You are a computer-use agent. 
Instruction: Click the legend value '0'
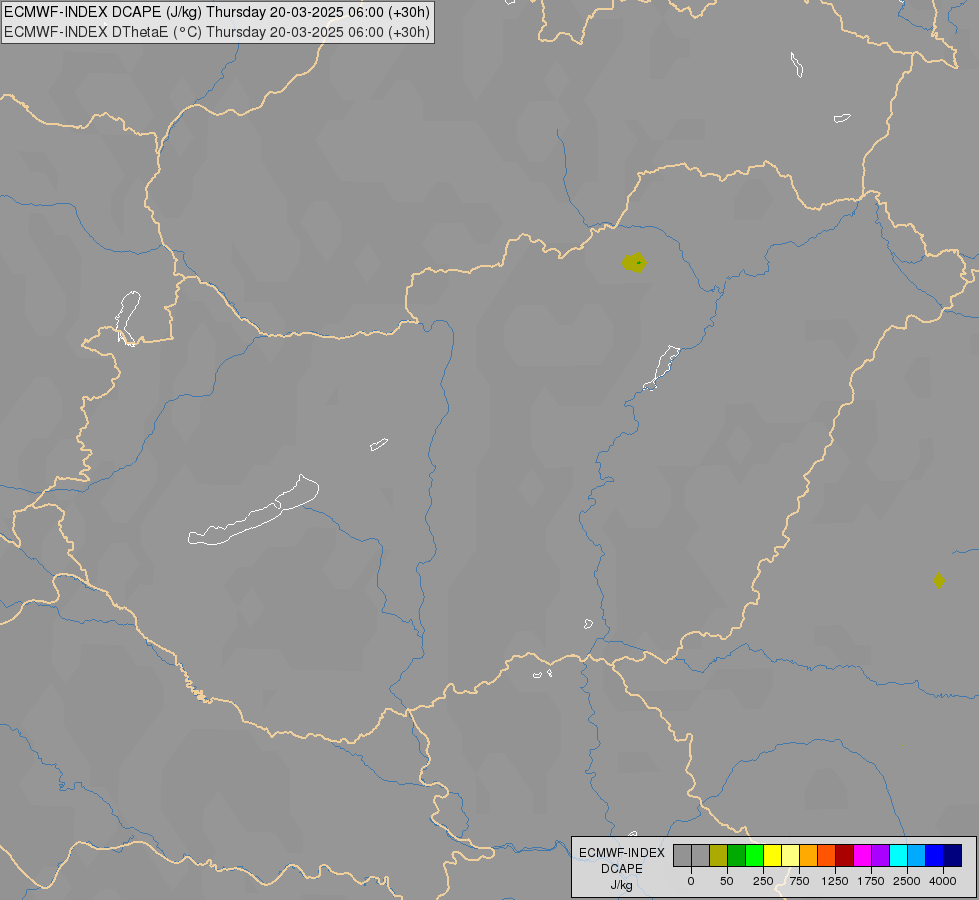tap(691, 881)
